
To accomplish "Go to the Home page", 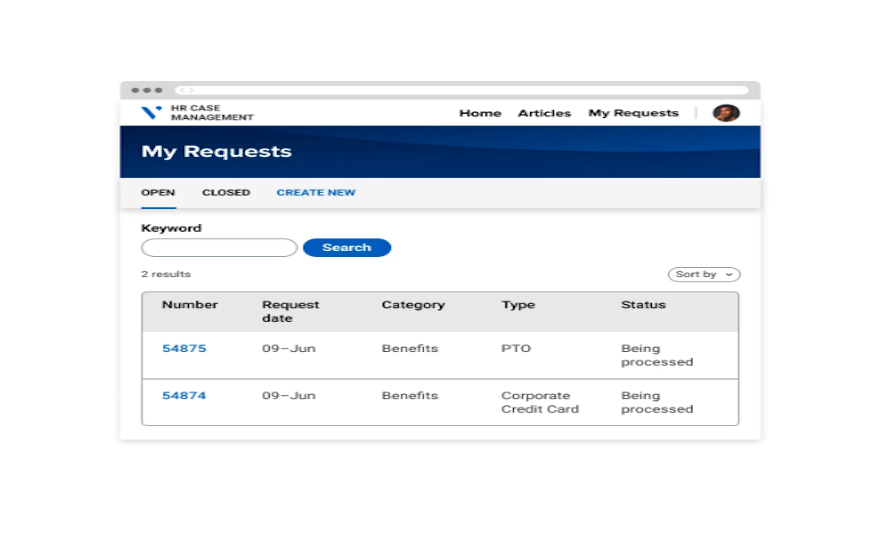I will (x=480, y=113).
